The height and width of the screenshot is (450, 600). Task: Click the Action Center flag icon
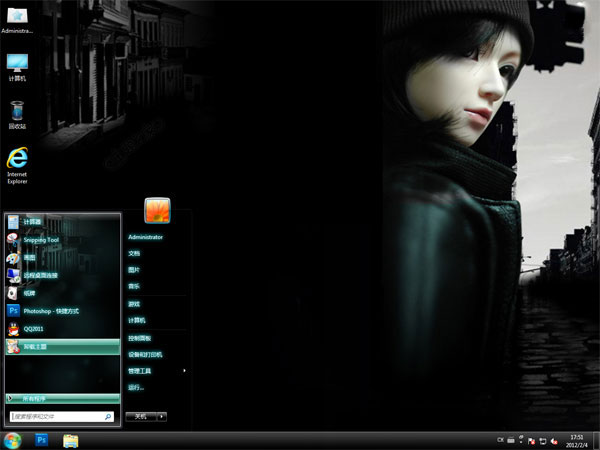(532, 441)
